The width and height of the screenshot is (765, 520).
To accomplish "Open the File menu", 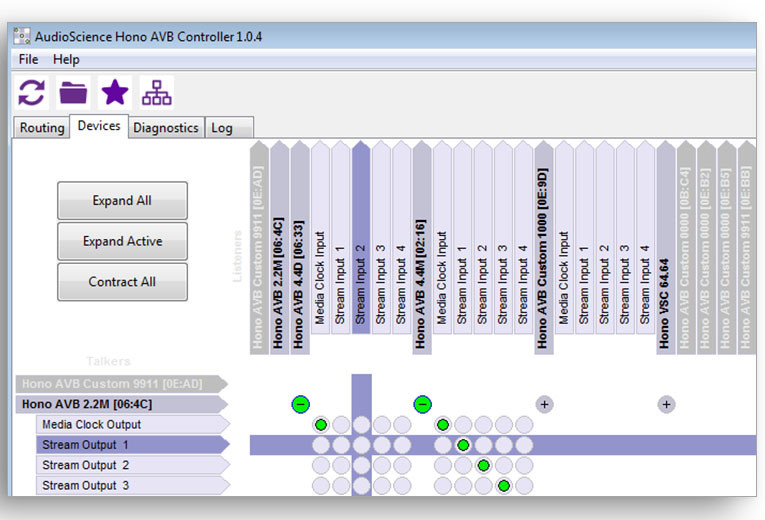I will click(28, 59).
